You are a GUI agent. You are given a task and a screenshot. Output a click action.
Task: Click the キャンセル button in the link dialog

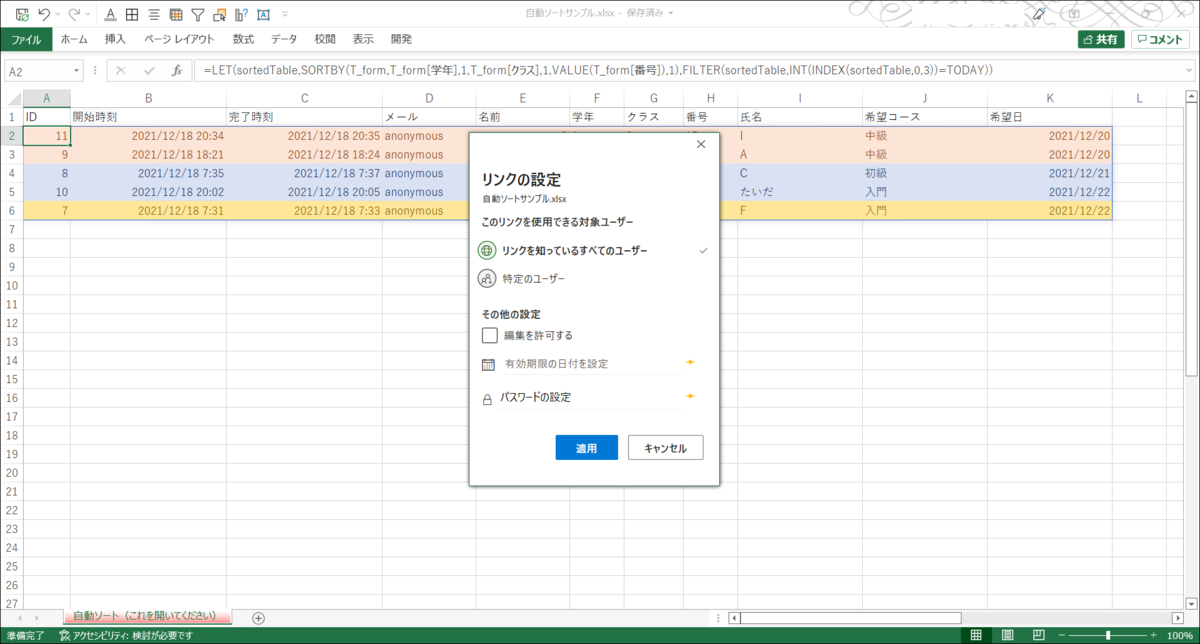pyautogui.click(x=664, y=447)
